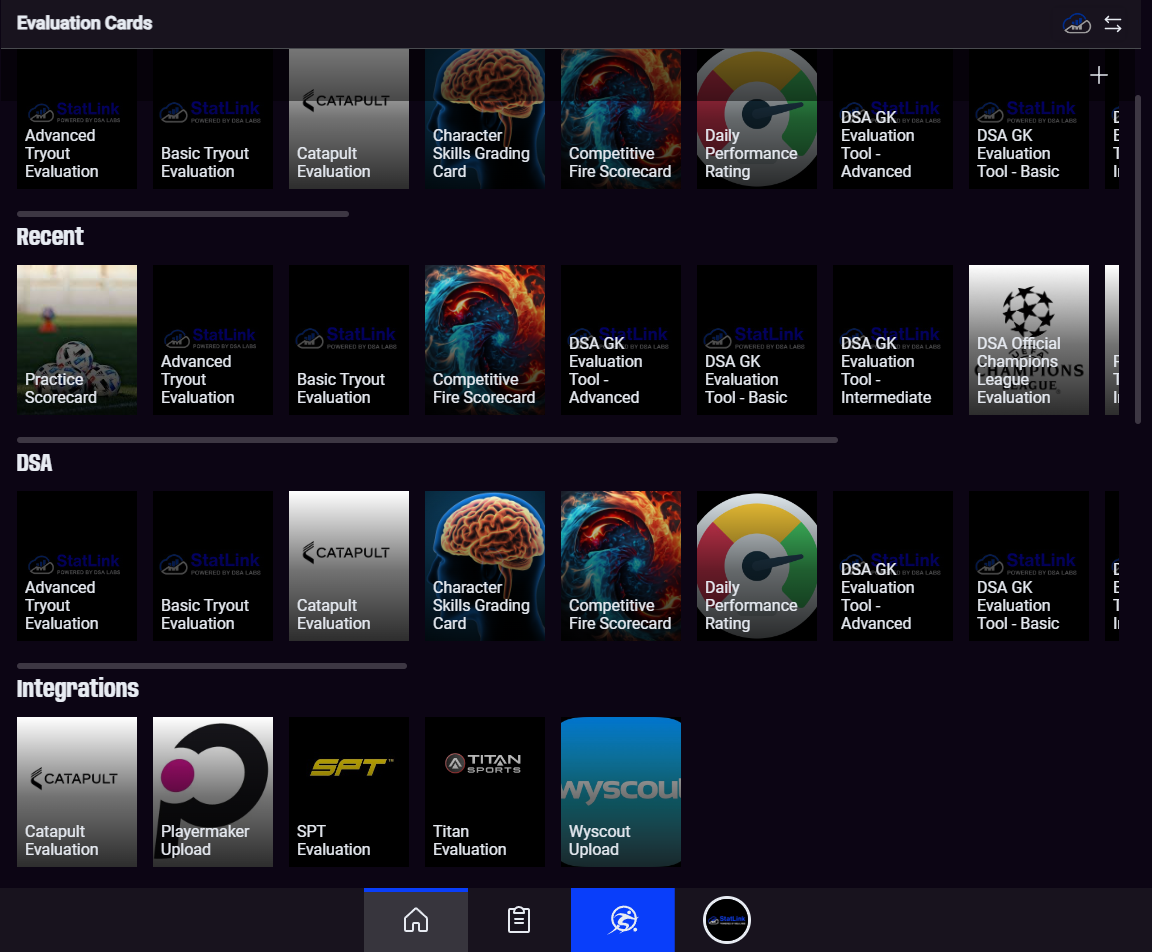The width and height of the screenshot is (1152, 952).
Task: Open the Practice Scorecard card
Action: [x=77, y=340]
